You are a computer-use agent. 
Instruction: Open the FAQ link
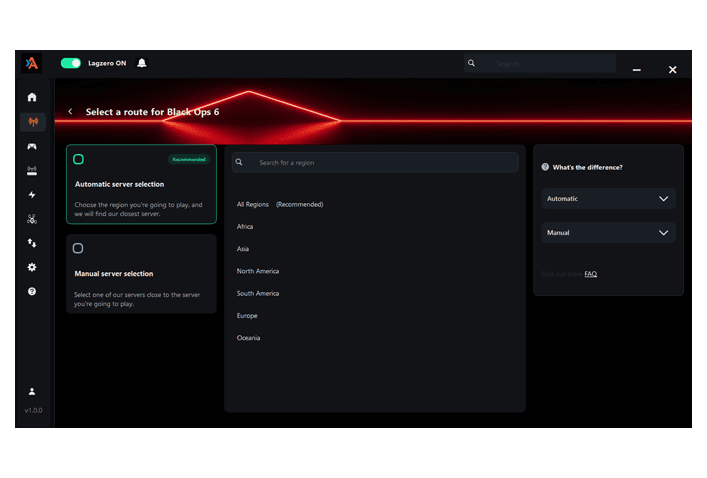coord(590,273)
